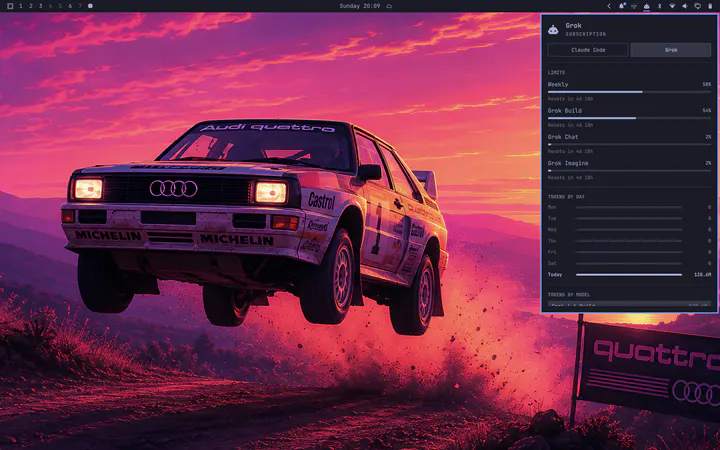Click the 'TOKENS BY MODEL' heading
Screen dimensions: 720x450
569,295
